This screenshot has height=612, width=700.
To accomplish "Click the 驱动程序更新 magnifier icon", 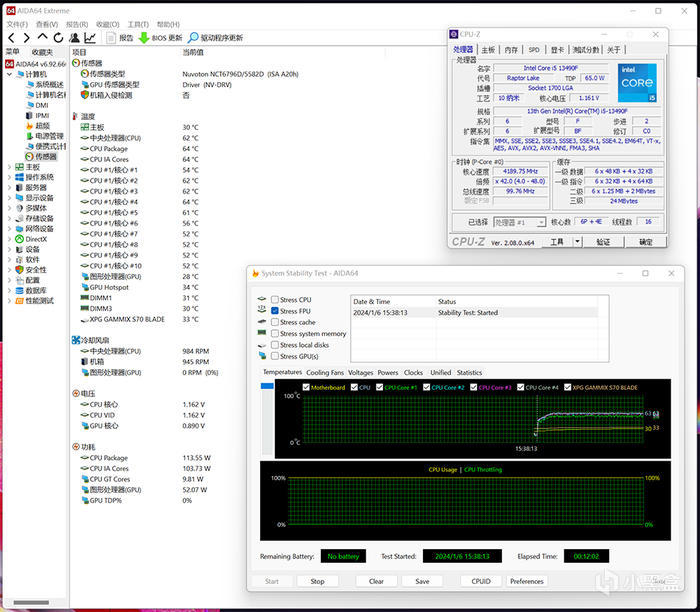I will coord(193,38).
